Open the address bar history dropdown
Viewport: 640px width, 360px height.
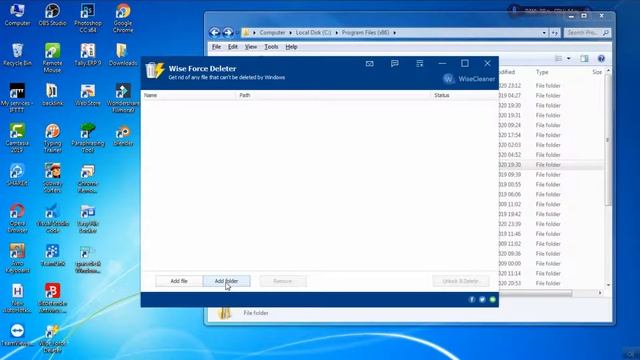click(x=544, y=33)
